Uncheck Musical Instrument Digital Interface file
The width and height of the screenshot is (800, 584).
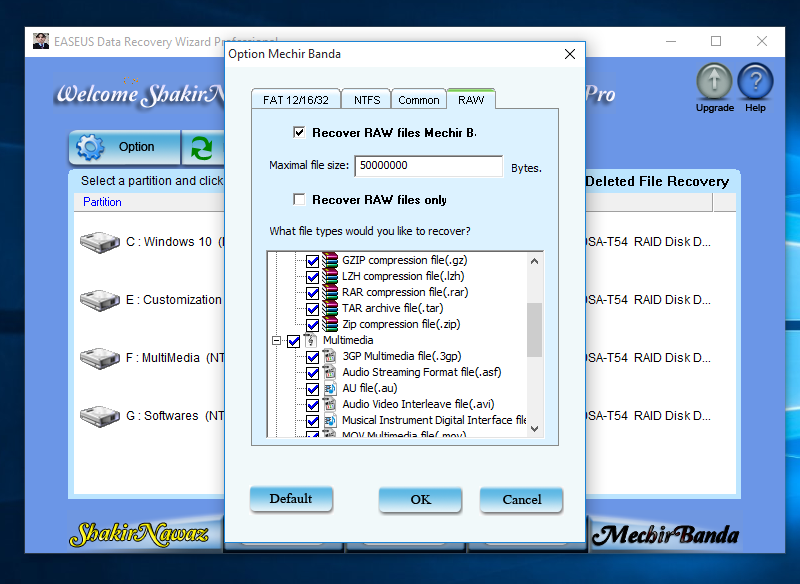pyautogui.click(x=313, y=421)
